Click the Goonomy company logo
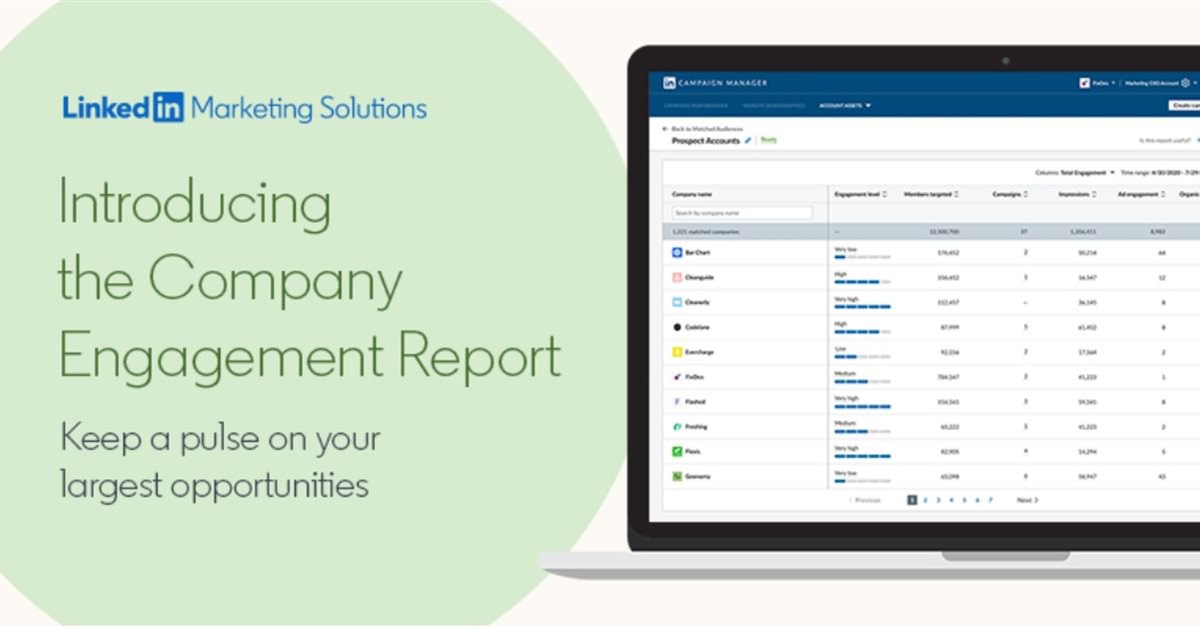This screenshot has width=1200, height=628. tap(677, 476)
